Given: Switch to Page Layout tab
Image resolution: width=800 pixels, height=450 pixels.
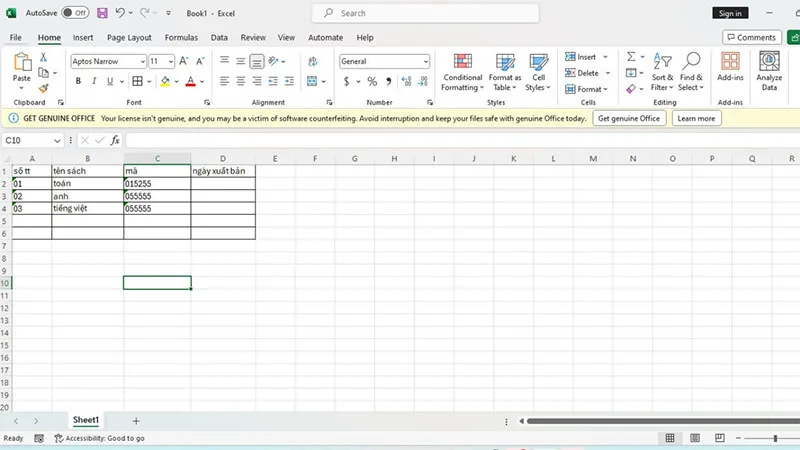Looking at the screenshot, I should click(x=129, y=37).
